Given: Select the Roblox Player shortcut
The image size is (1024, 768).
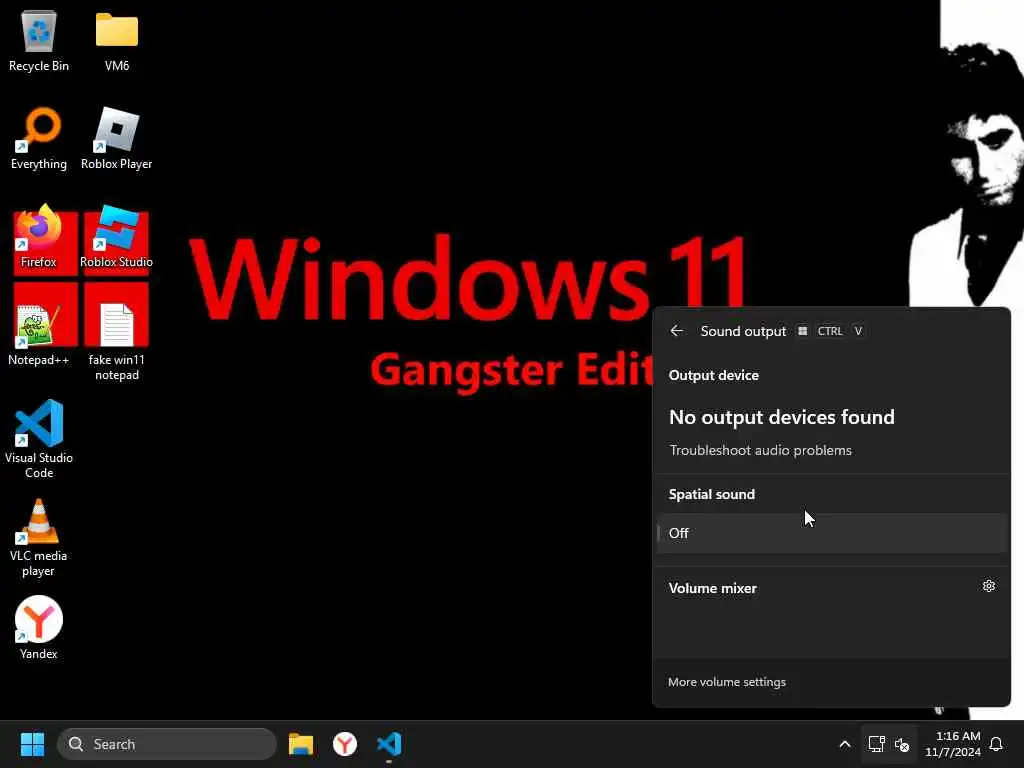Looking at the screenshot, I should click(116, 138).
